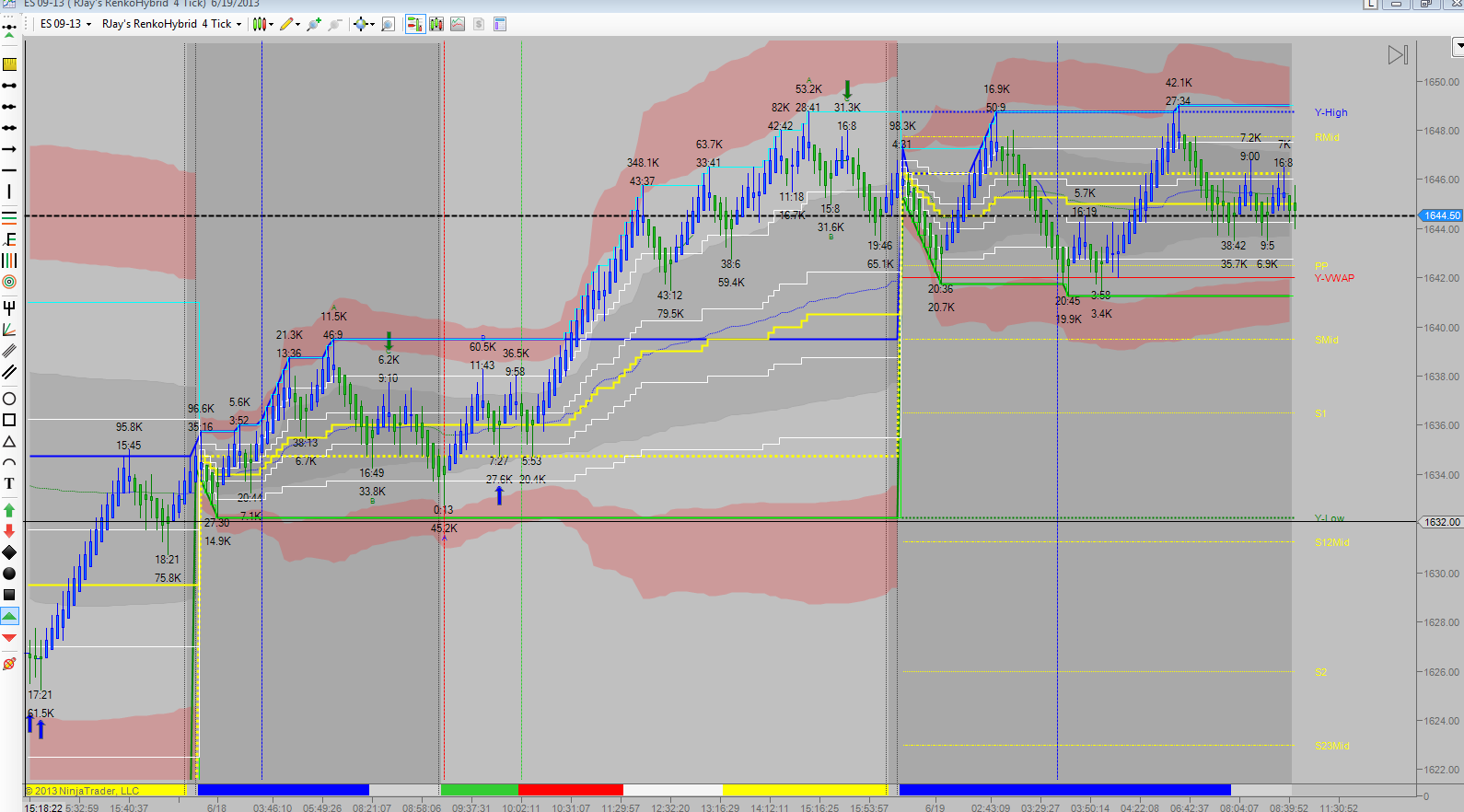Toggle the data box candlestick button

click(x=436, y=24)
